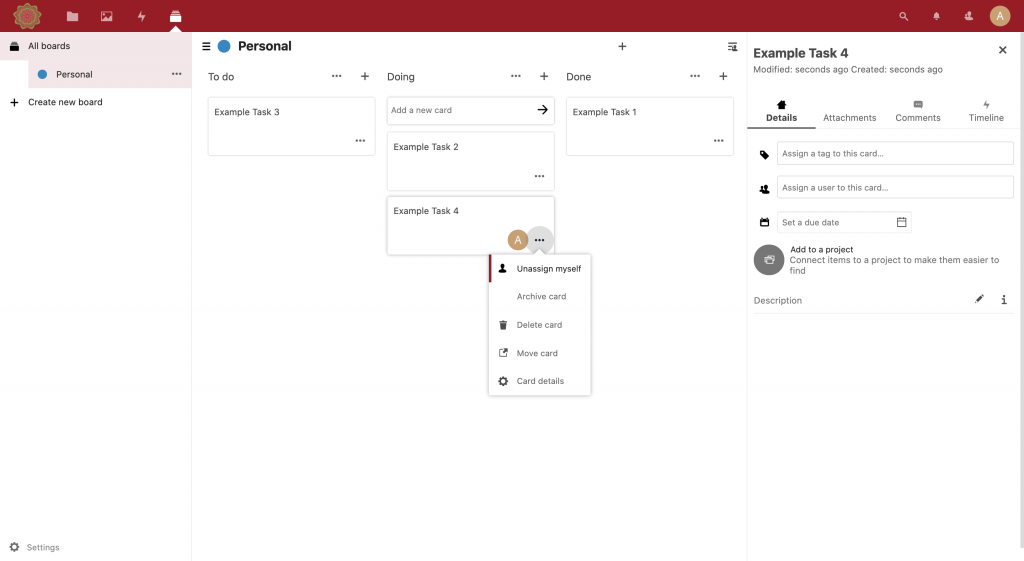
Task: Open the board filter view options icon
Action: pos(732,46)
